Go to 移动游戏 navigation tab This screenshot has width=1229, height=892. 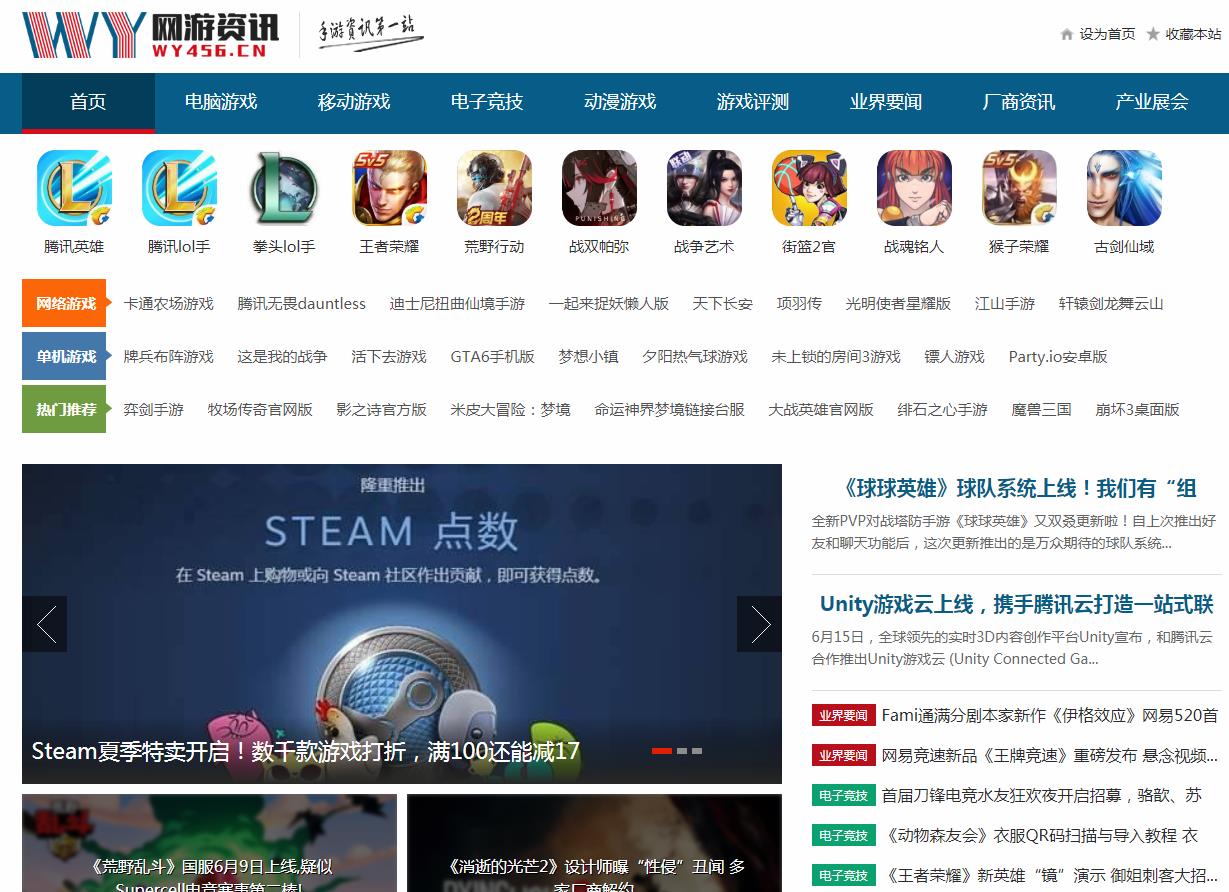point(354,102)
